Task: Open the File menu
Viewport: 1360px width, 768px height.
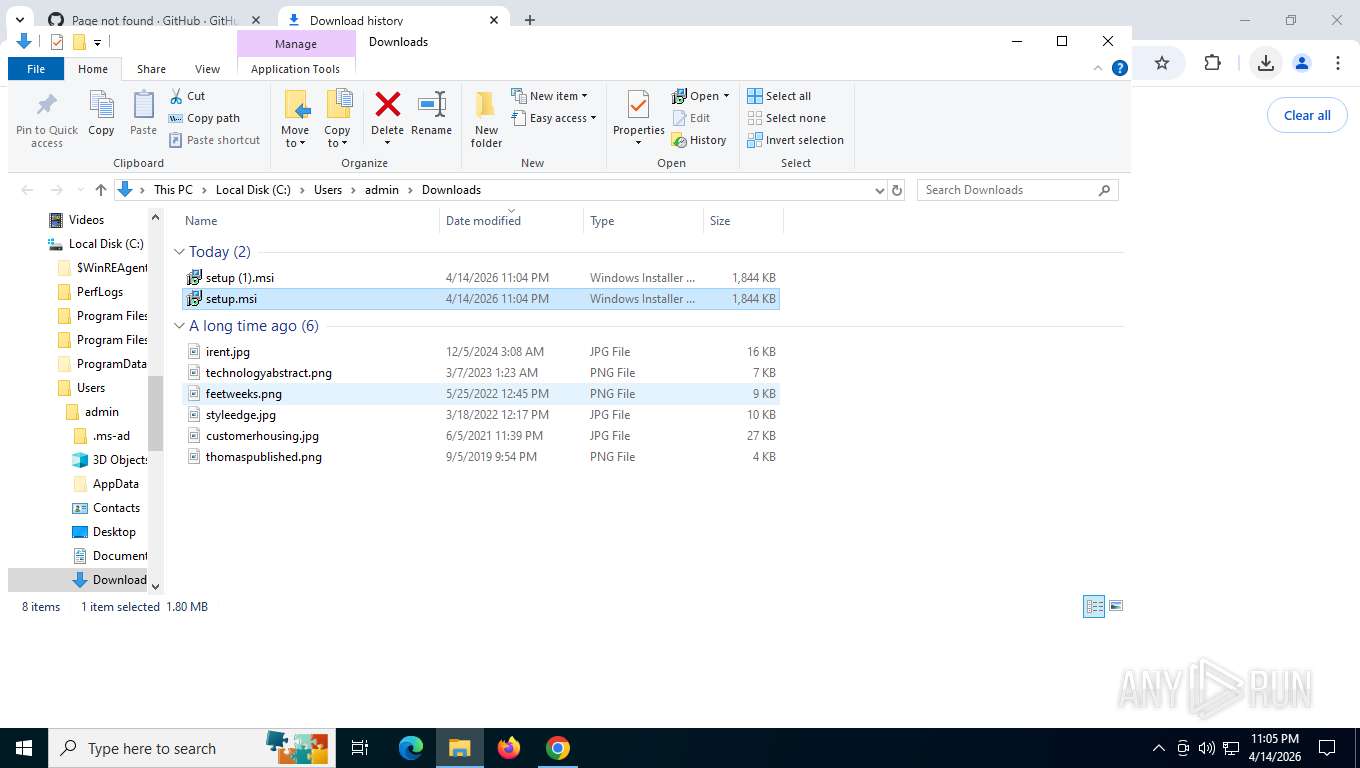Action: pyautogui.click(x=36, y=69)
